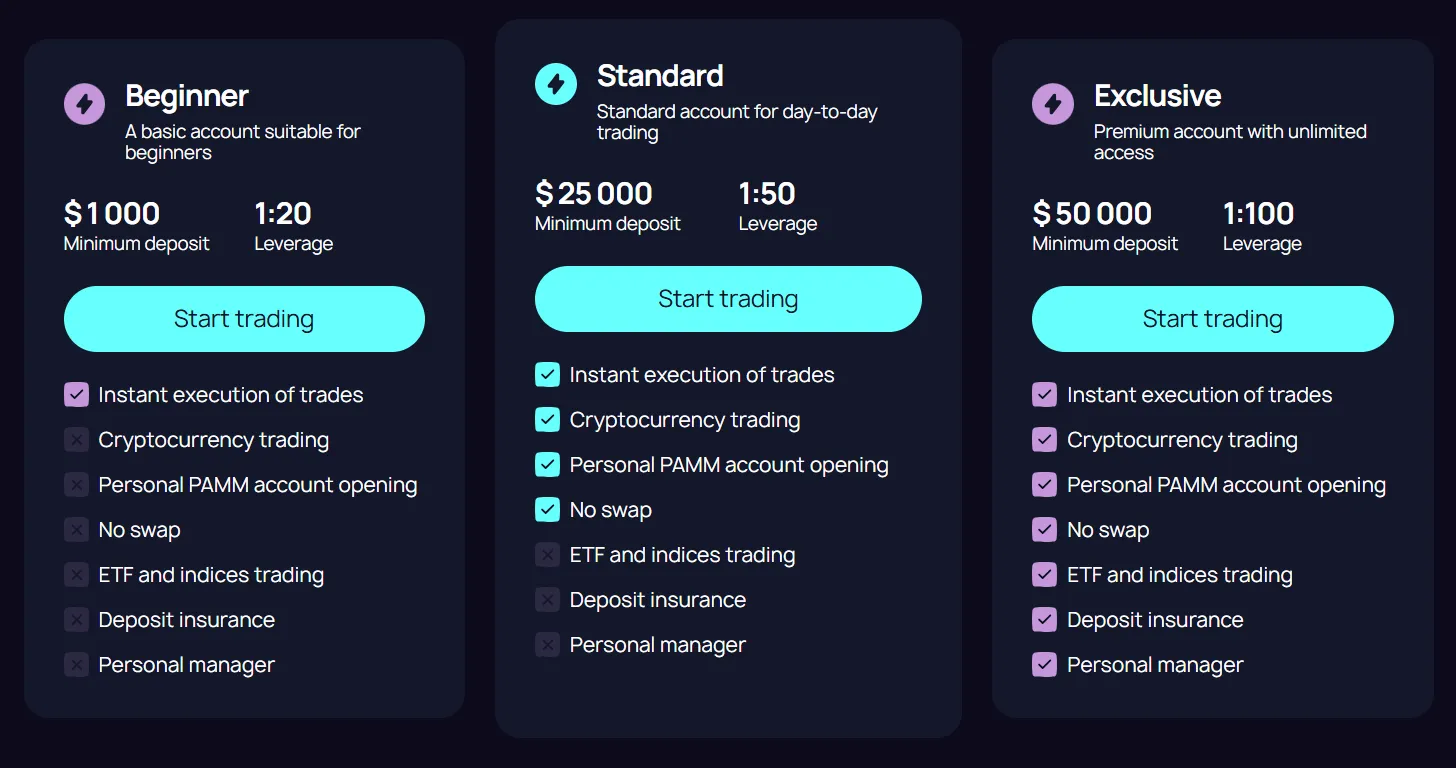The image size is (1456, 768).
Task: Click Beginner's crossed-out Deposit insurance icon
Action: click(x=76, y=620)
